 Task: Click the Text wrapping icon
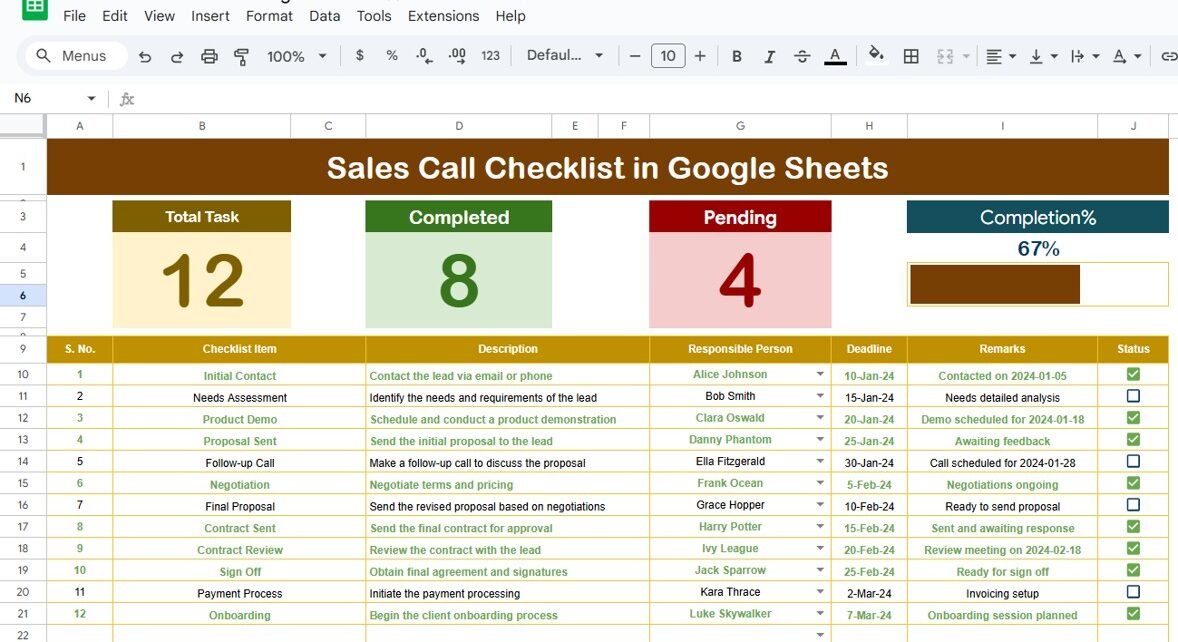tap(1077, 56)
